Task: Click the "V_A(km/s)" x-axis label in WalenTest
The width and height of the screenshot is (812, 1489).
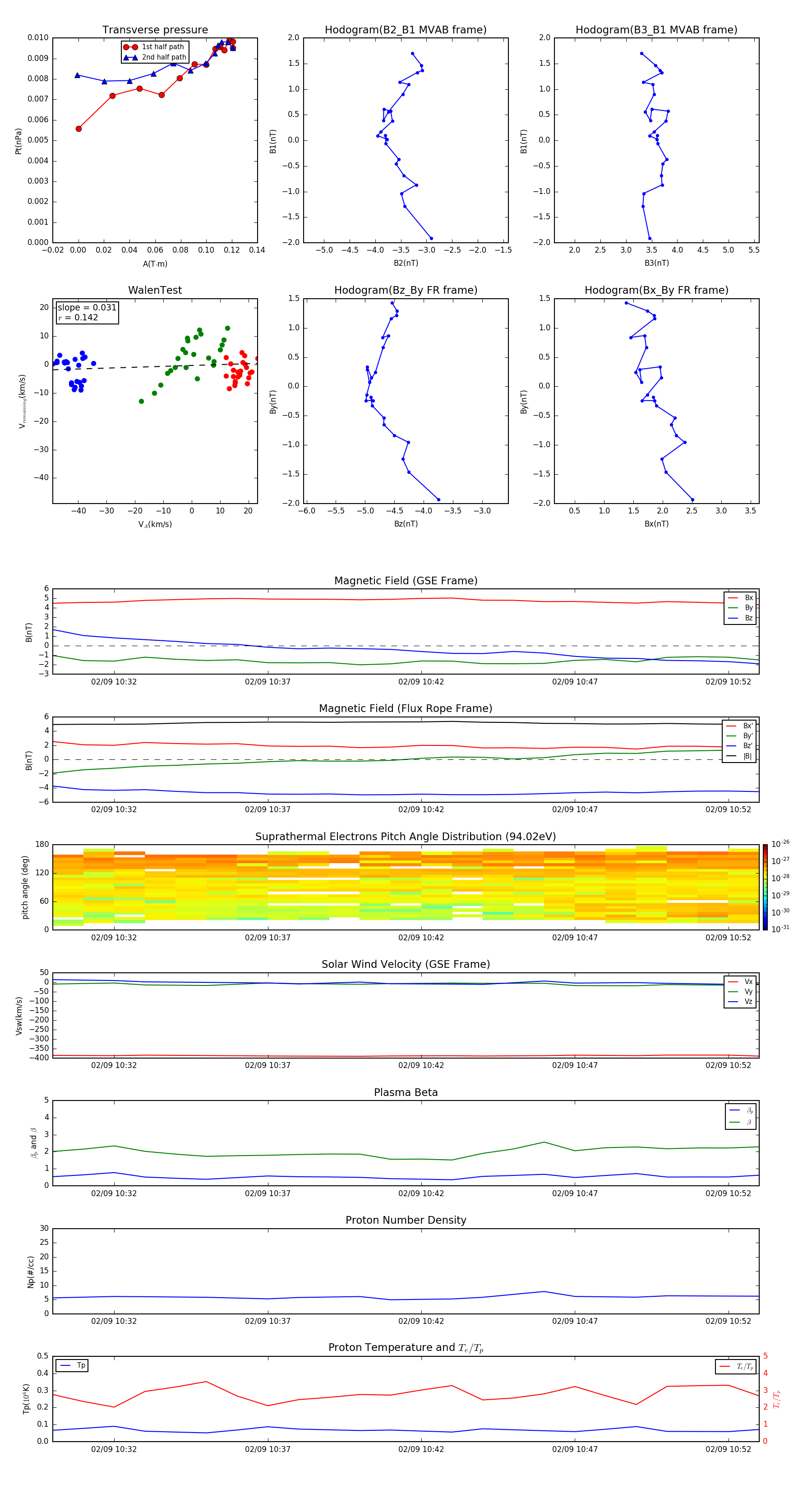Action: [155, 524]
